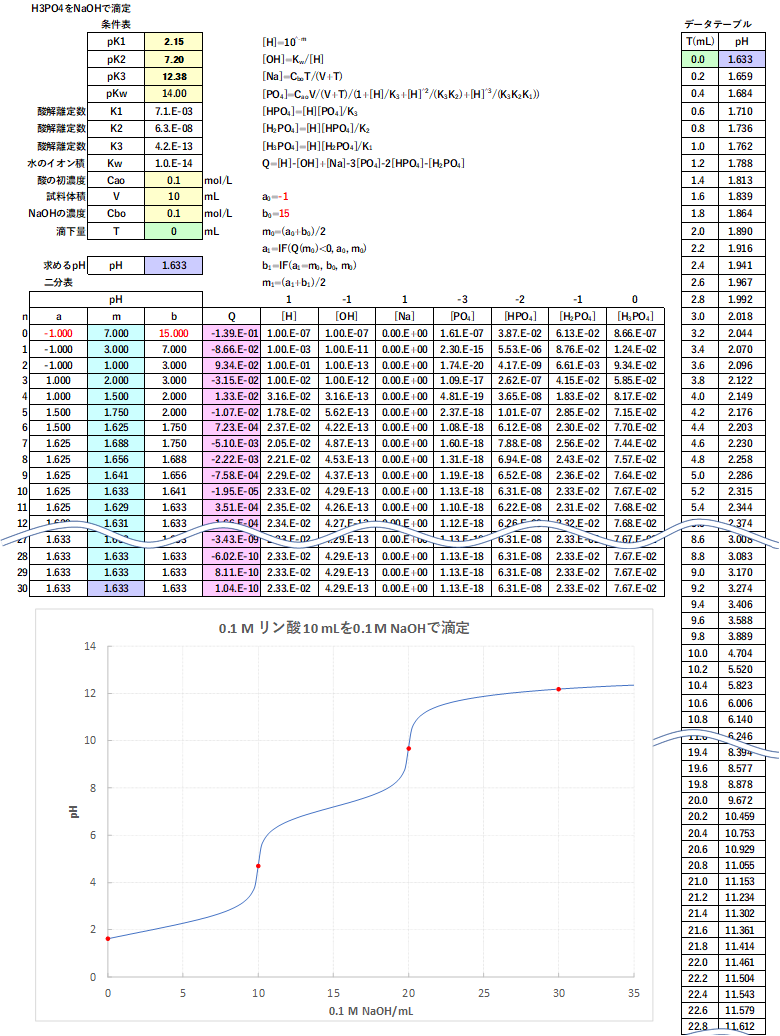Select the x-axis title 0.1 M NaOH/mL
The width and height of the screenshot is (780, 1036).
click(x=371, y=1011)
